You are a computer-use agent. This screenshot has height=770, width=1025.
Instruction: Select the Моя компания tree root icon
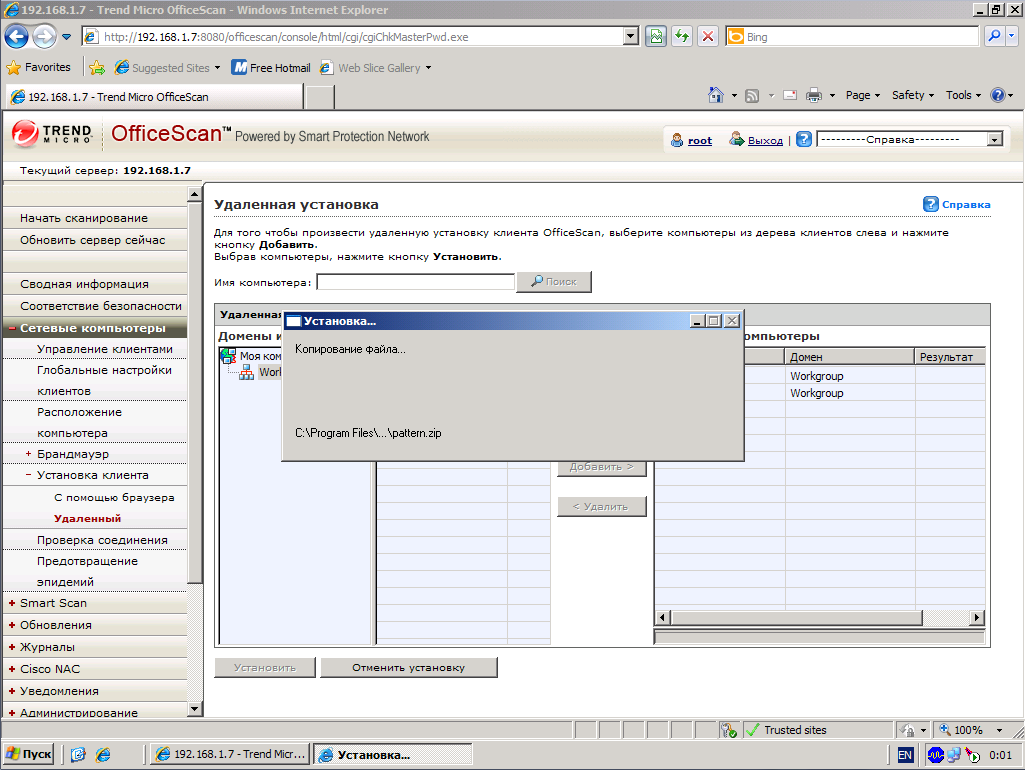228,356
